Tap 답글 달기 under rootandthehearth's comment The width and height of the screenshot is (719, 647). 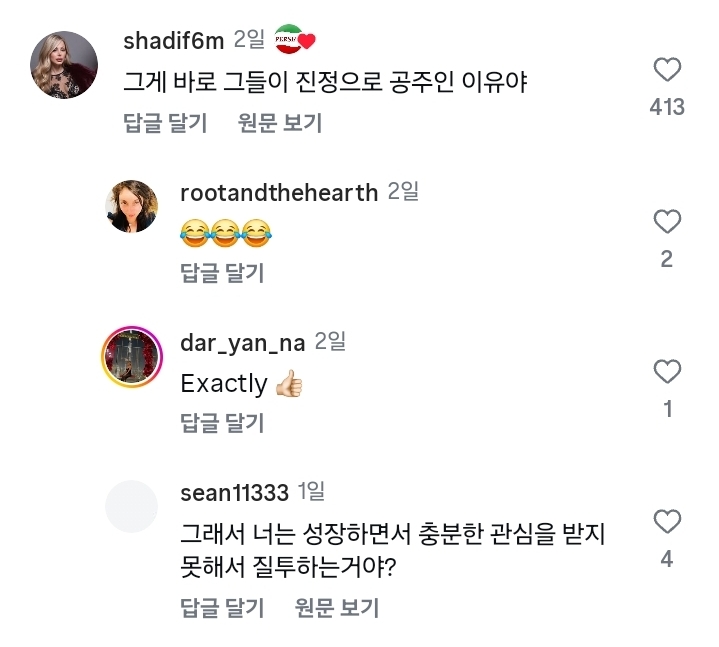click(x=222, y=273)
